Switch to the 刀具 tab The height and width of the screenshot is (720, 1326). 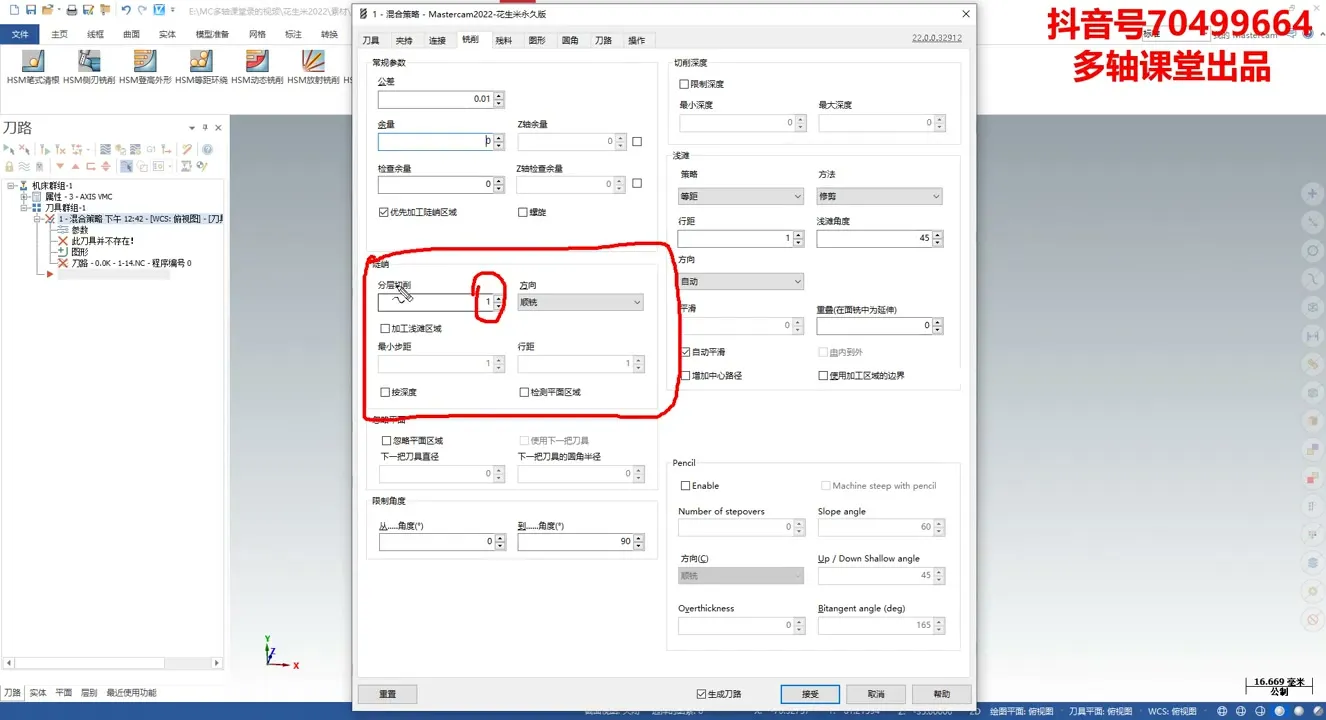point(371,41)
